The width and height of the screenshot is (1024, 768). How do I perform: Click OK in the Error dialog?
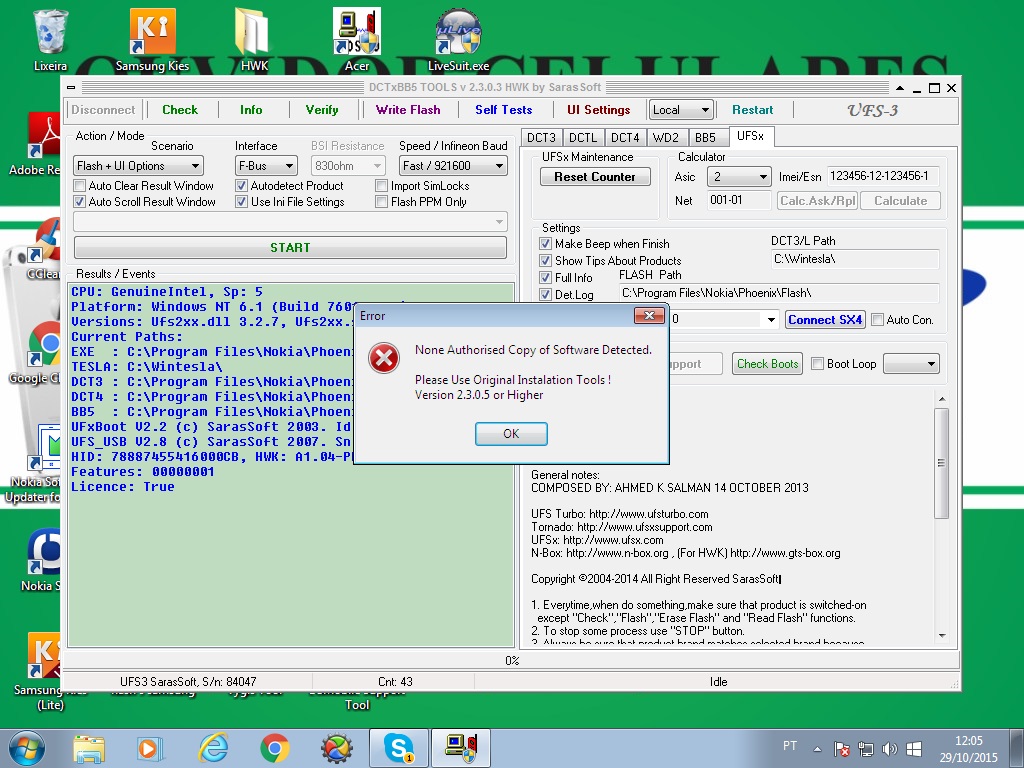(511, 434)
